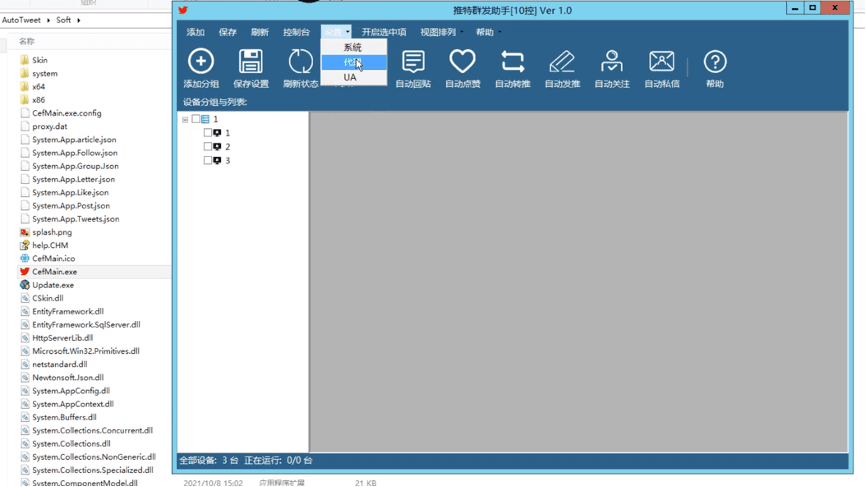Open the 视图排列 dropdown menu
Viewport: 866px width, 487px height.
point(442,32)
